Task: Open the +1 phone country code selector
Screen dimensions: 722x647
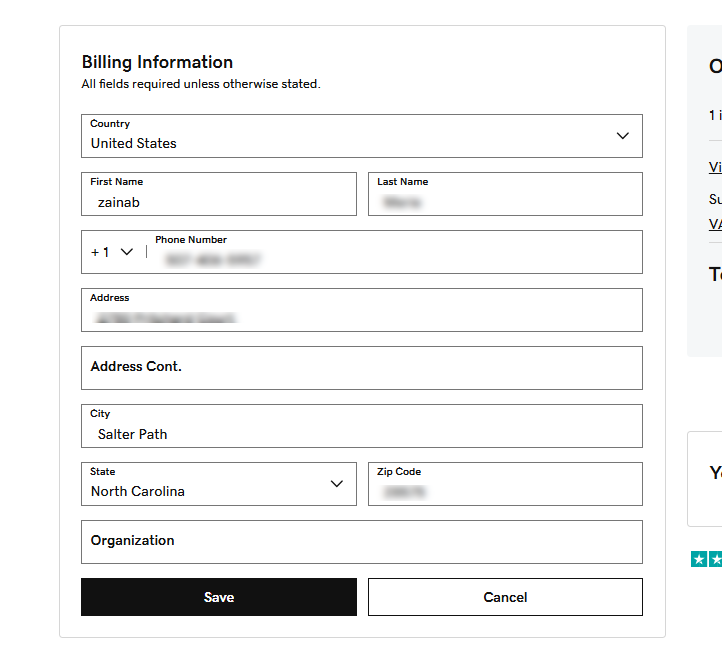Action: [x=111, y=252]
